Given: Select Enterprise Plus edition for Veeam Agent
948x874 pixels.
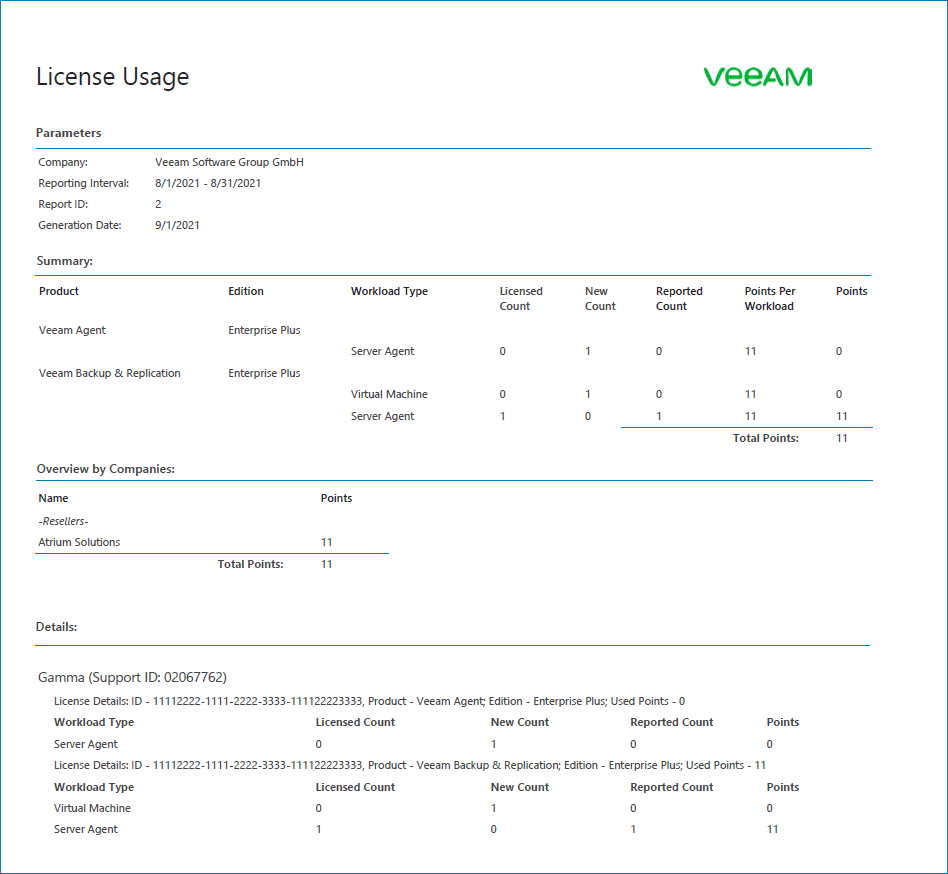Looking at the screenshot, I should 264,330.
